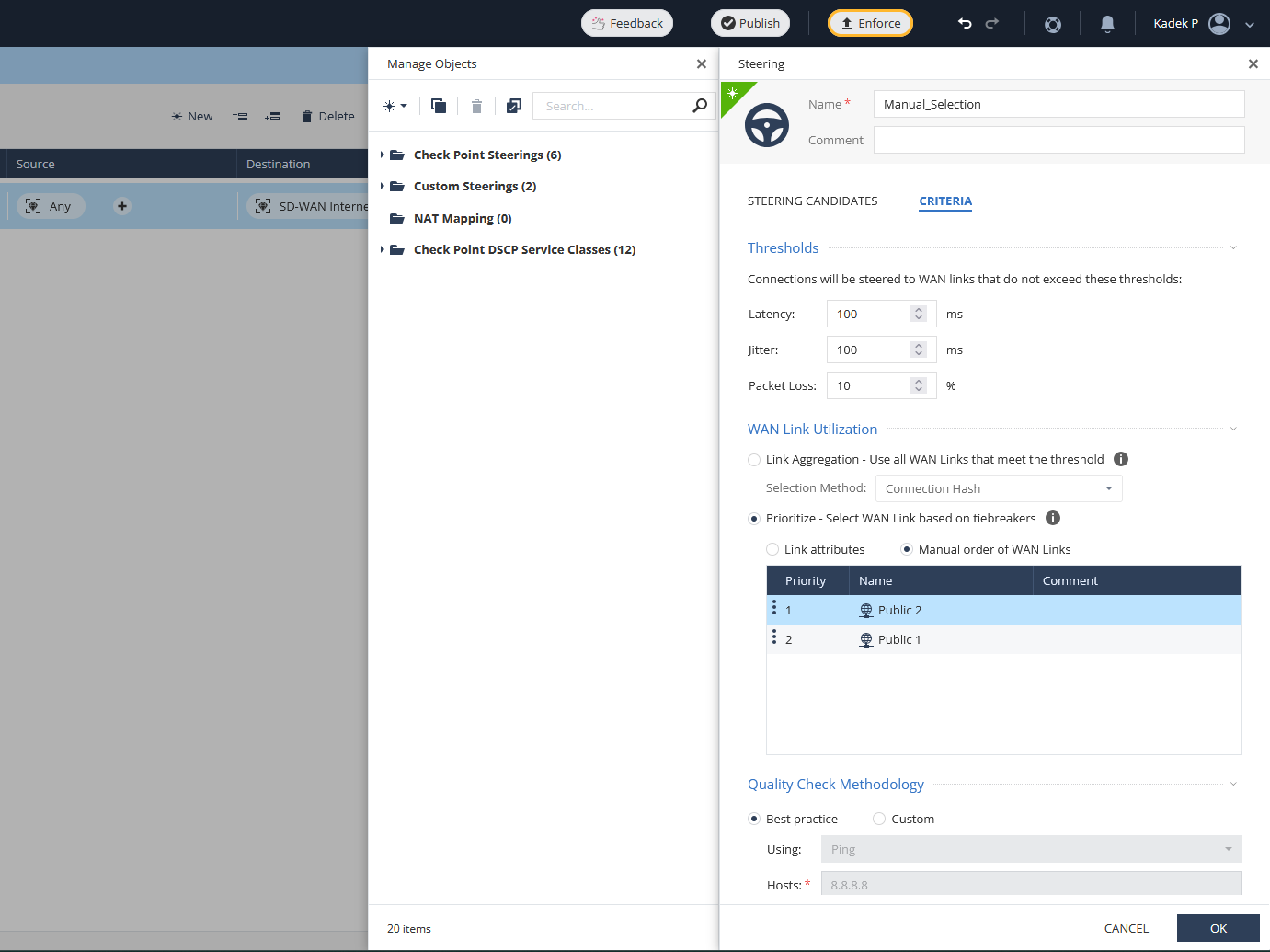
Task: Click the steering Name input field
Action: (1058, 104)
